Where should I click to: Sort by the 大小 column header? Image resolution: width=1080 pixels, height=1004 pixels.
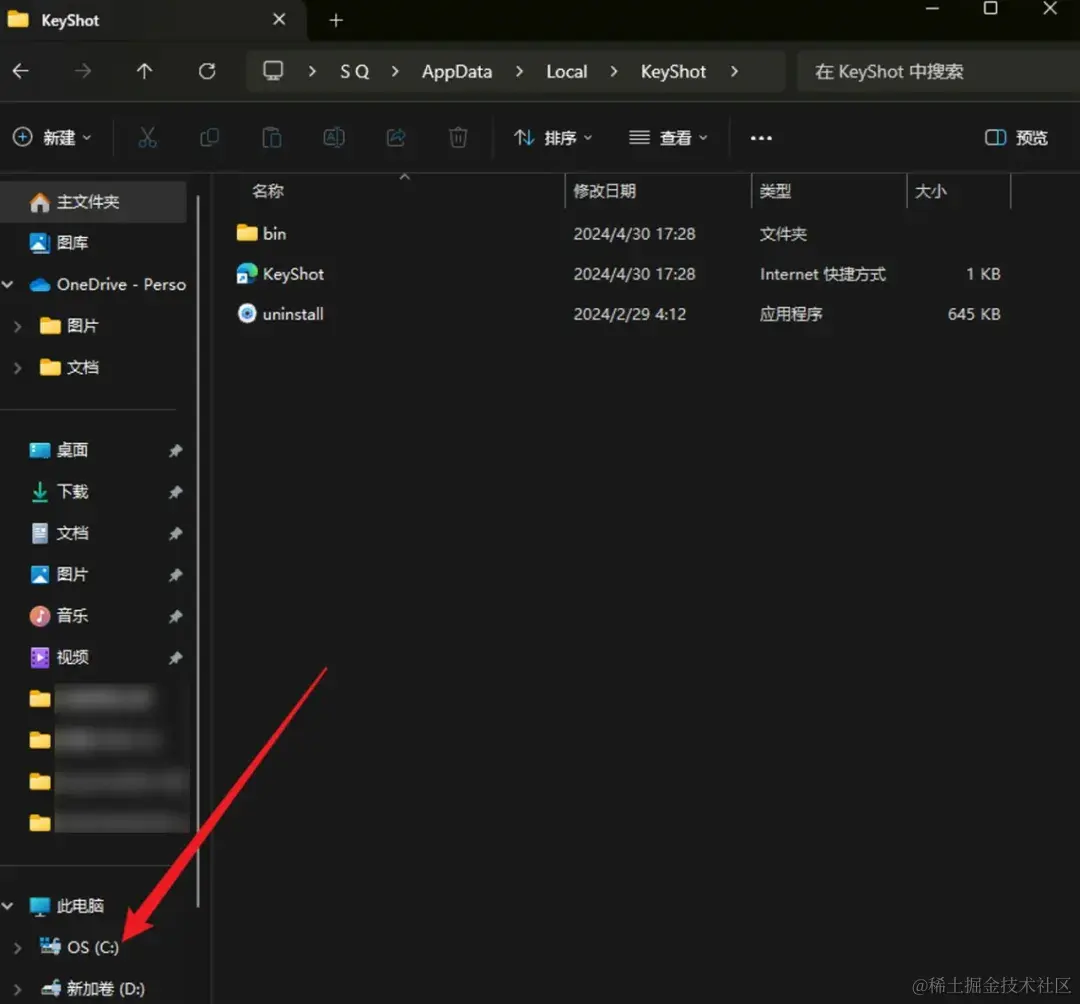click(930, 191)
